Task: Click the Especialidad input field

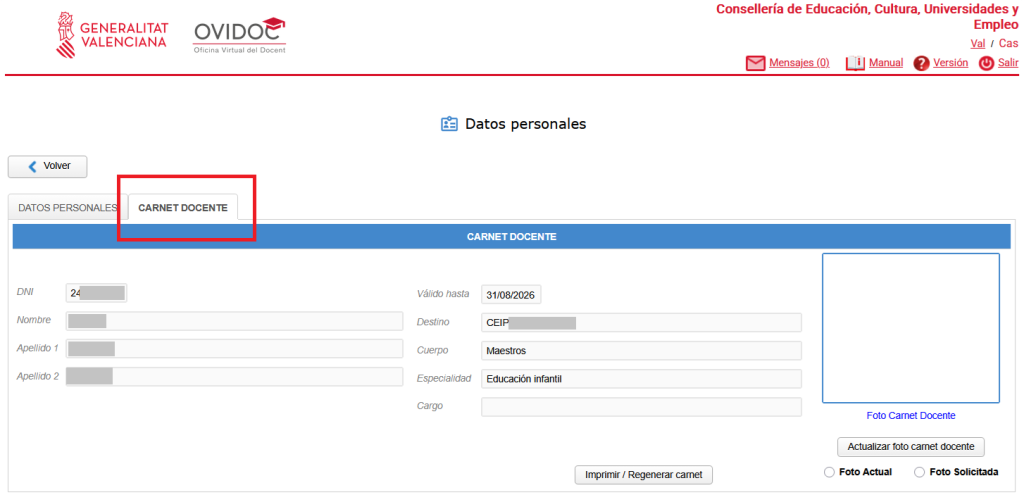Action: point(641,379)
